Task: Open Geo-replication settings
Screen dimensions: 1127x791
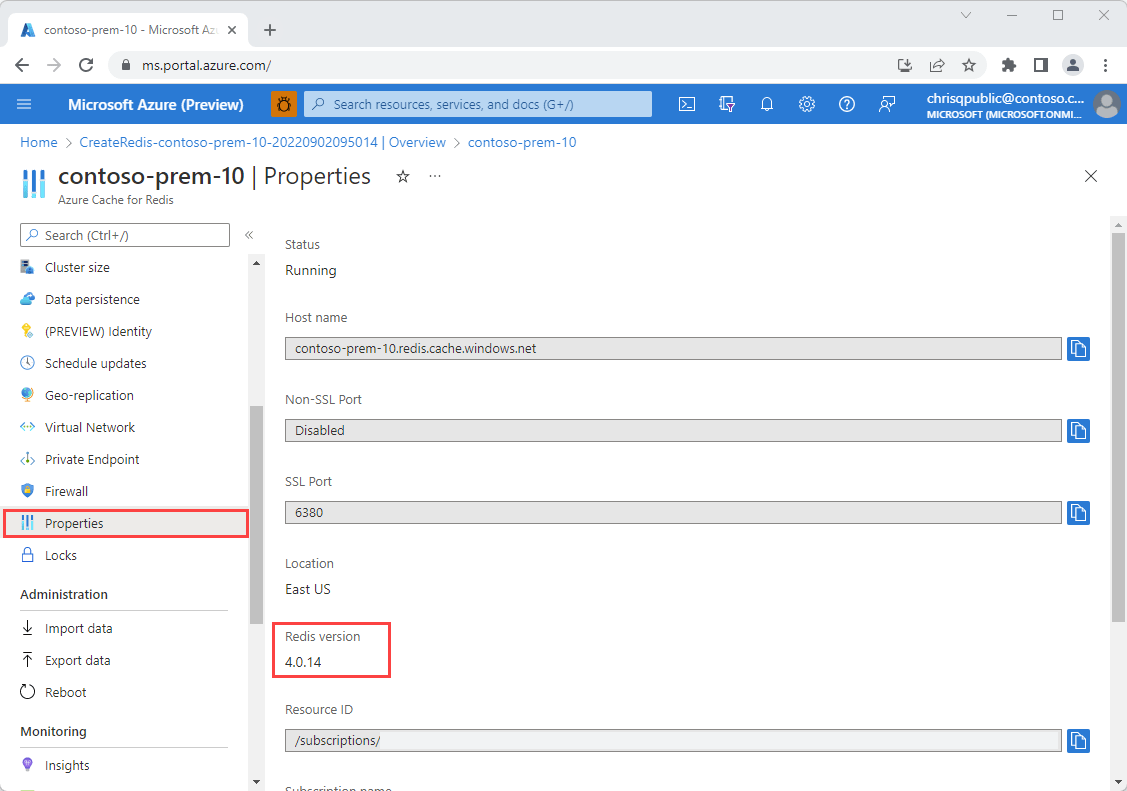Action: point(89,395)
